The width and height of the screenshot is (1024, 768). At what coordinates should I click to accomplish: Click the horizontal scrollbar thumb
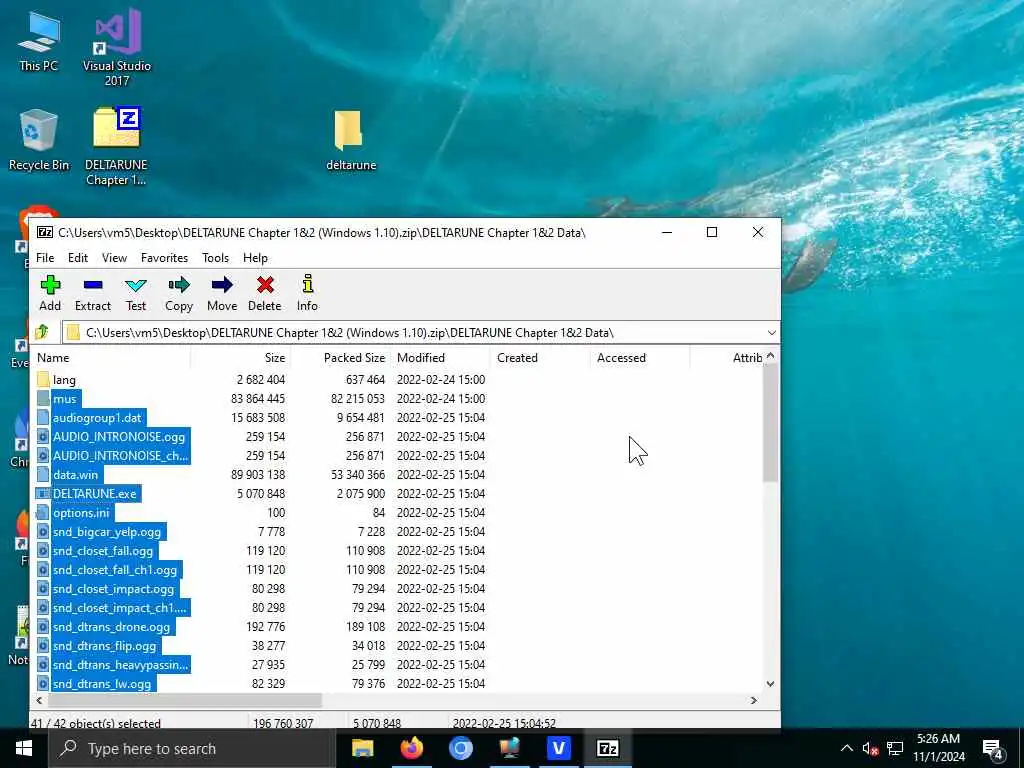pos(185,700)
